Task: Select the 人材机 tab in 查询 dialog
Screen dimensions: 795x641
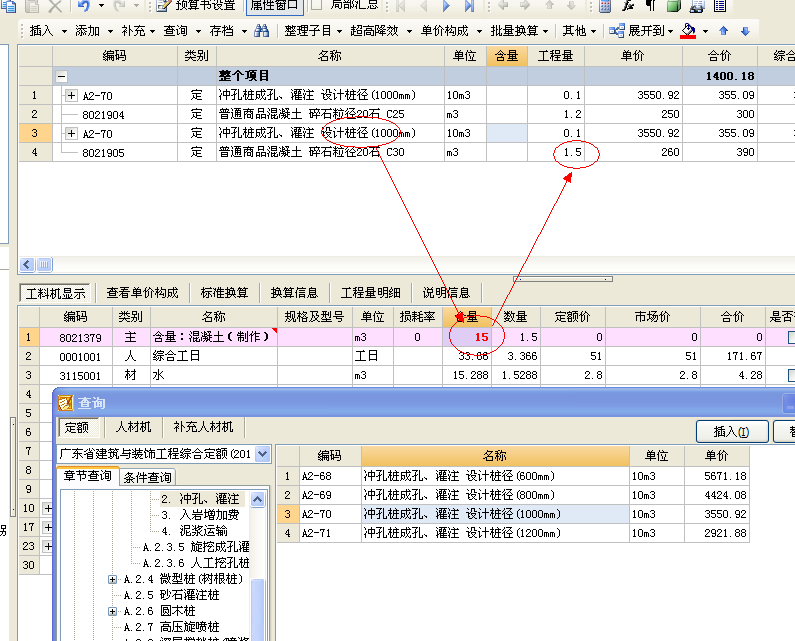Action: [133, 427]
